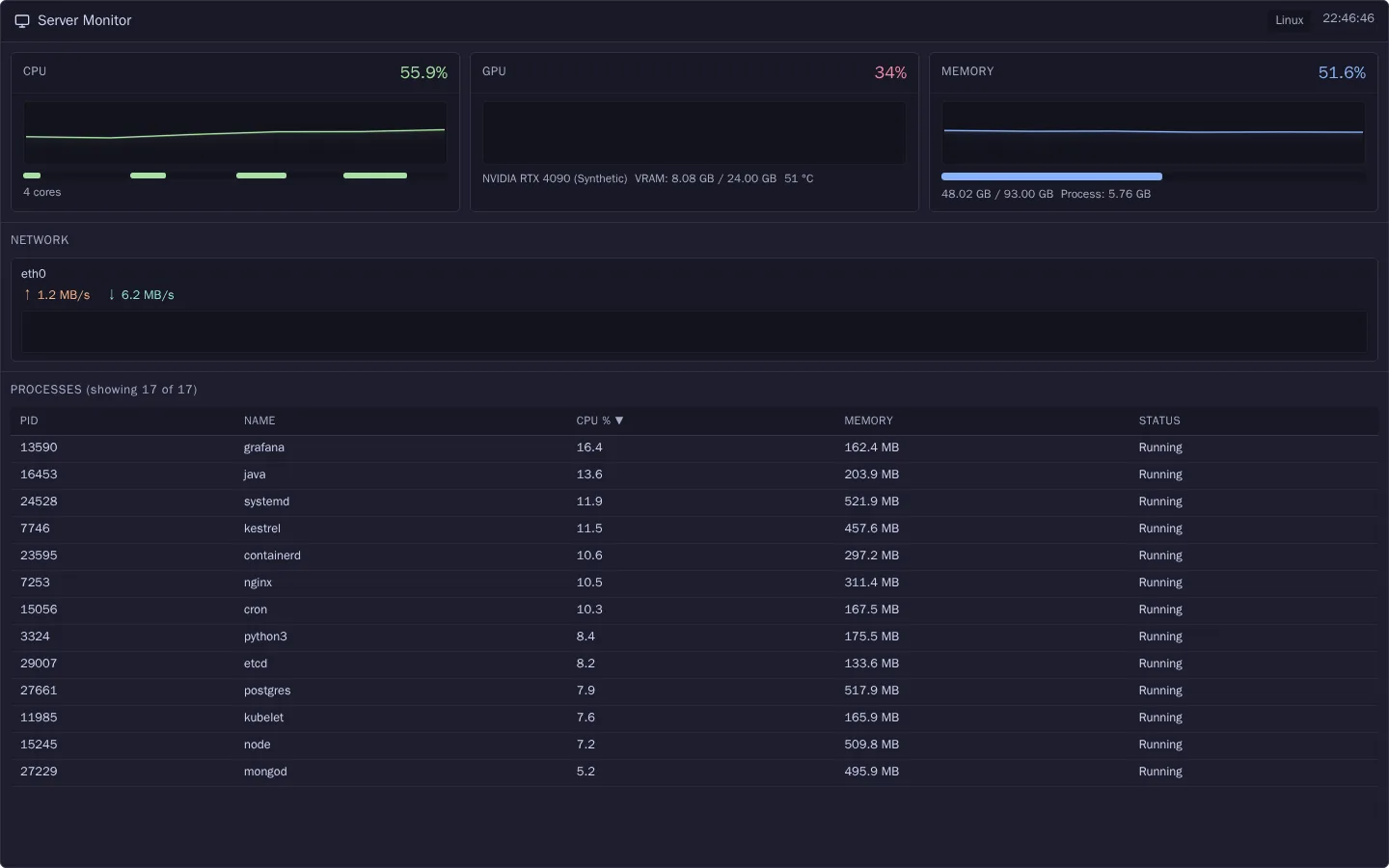Select the mongod process name
This screenshot has width=1389, height=868.
click(265, 772)
